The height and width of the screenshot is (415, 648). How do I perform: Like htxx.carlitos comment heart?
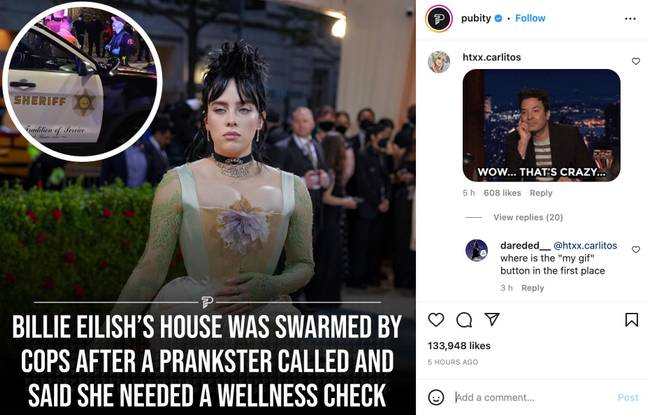pyautogui.click(x=636, y=61)
